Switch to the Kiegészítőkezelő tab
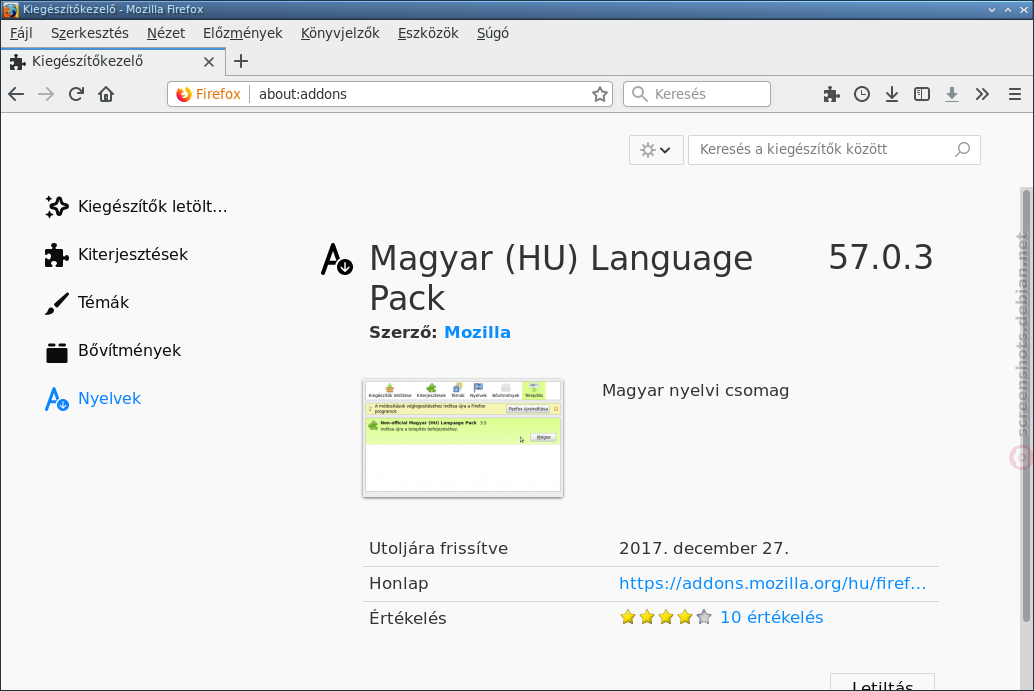Image resolution: width=1034 pixels, height=691 pixels. point(113,61)
